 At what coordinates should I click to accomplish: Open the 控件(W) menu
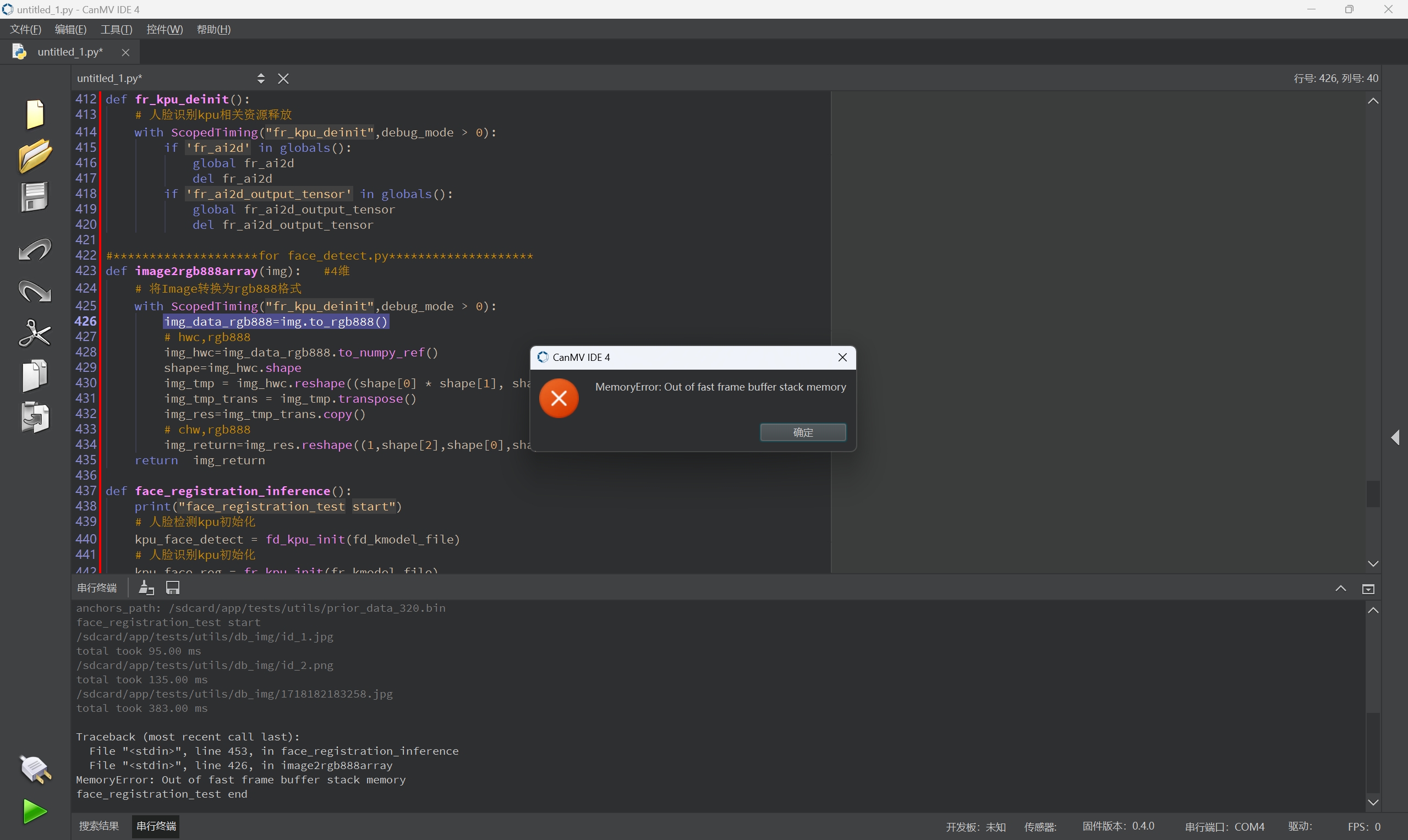click(x=164, y=29)
